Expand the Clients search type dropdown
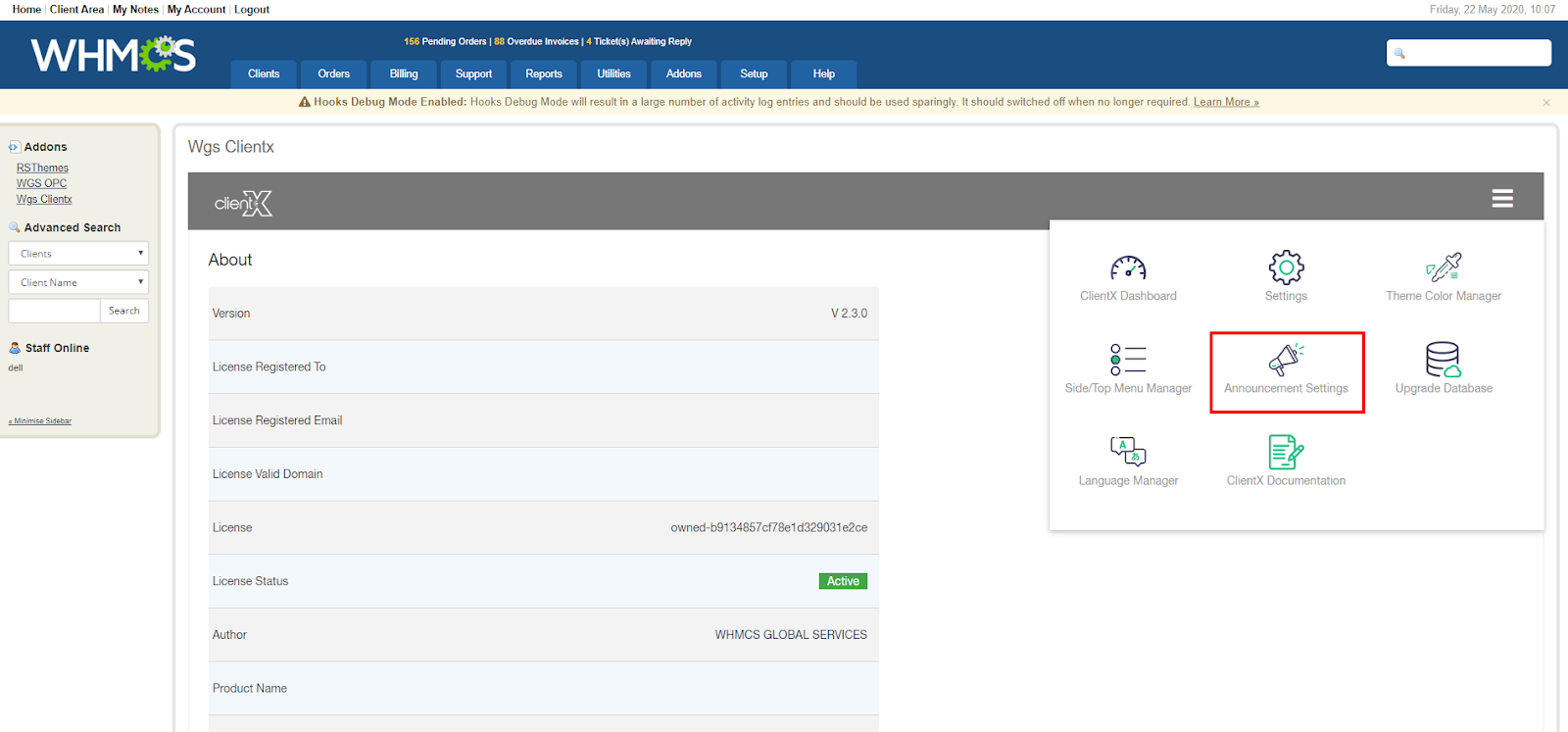 coord(78,254)
